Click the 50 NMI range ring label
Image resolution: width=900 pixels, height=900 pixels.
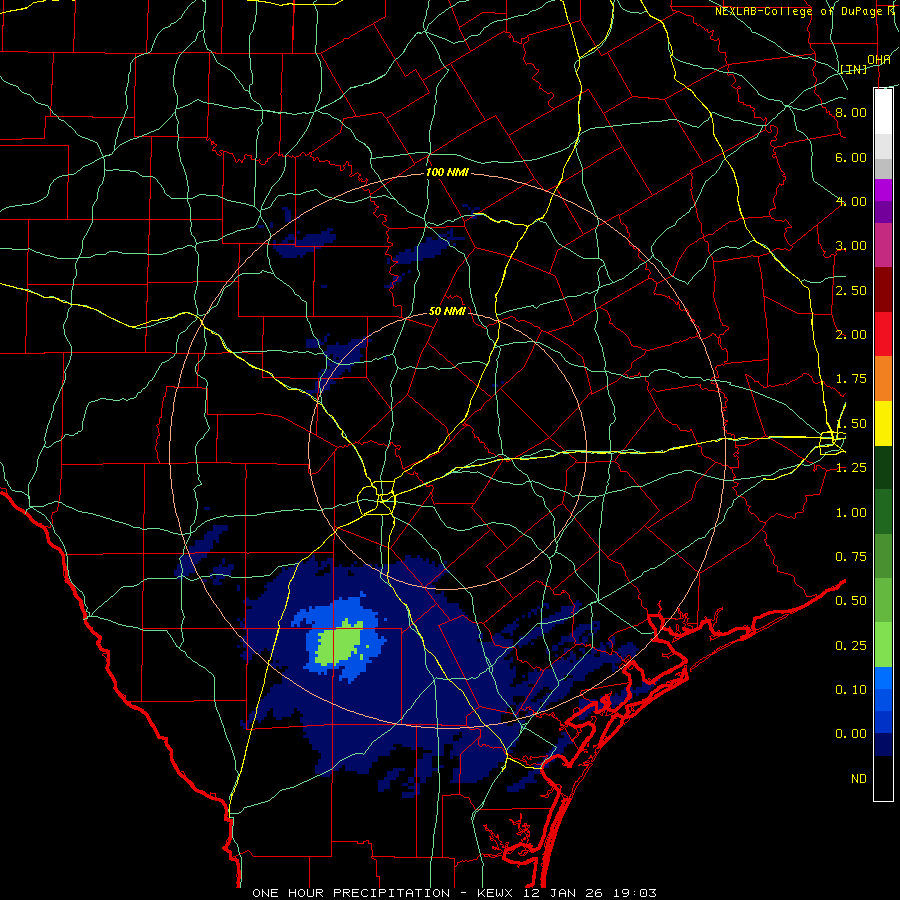pyautogui.click(x=447, y=312)
